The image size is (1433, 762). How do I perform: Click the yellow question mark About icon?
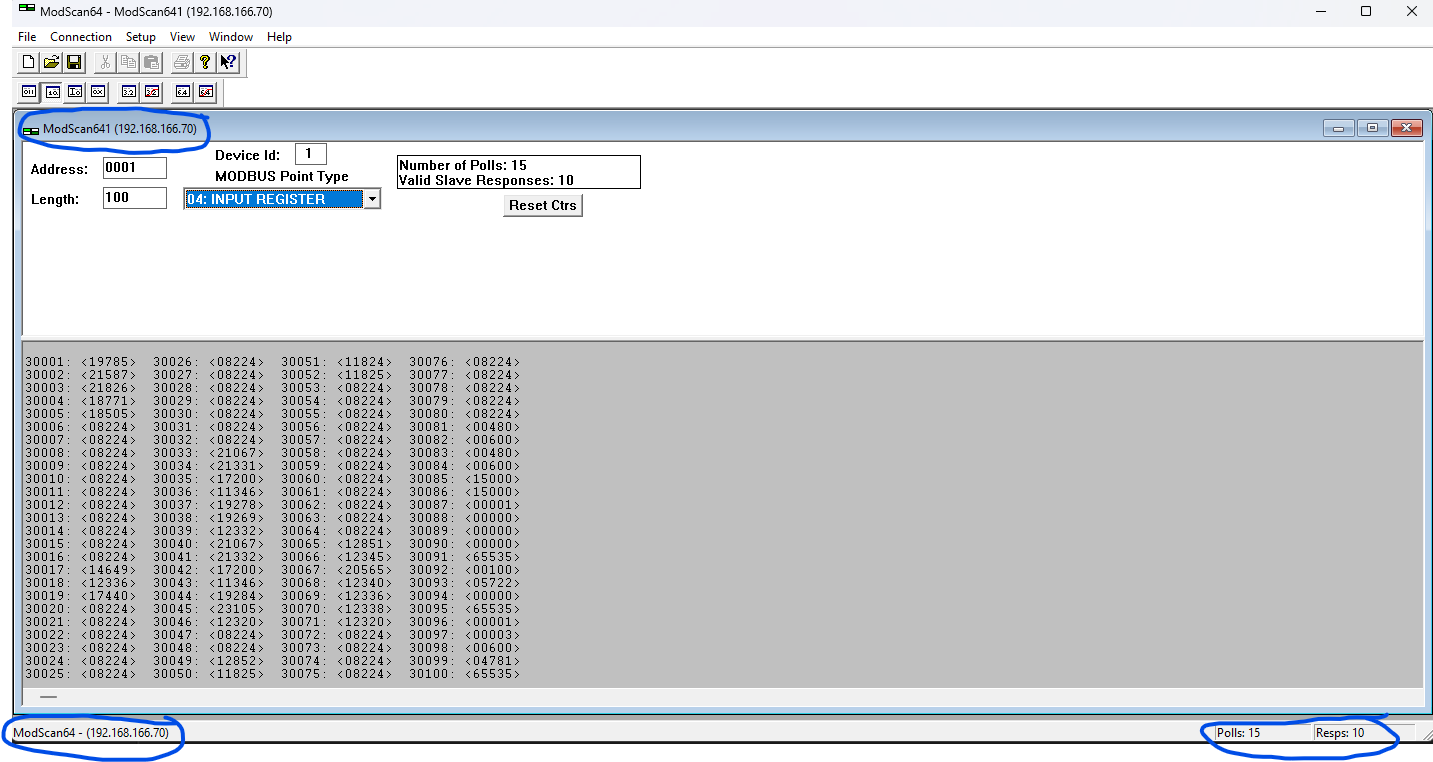pos(205,62)
